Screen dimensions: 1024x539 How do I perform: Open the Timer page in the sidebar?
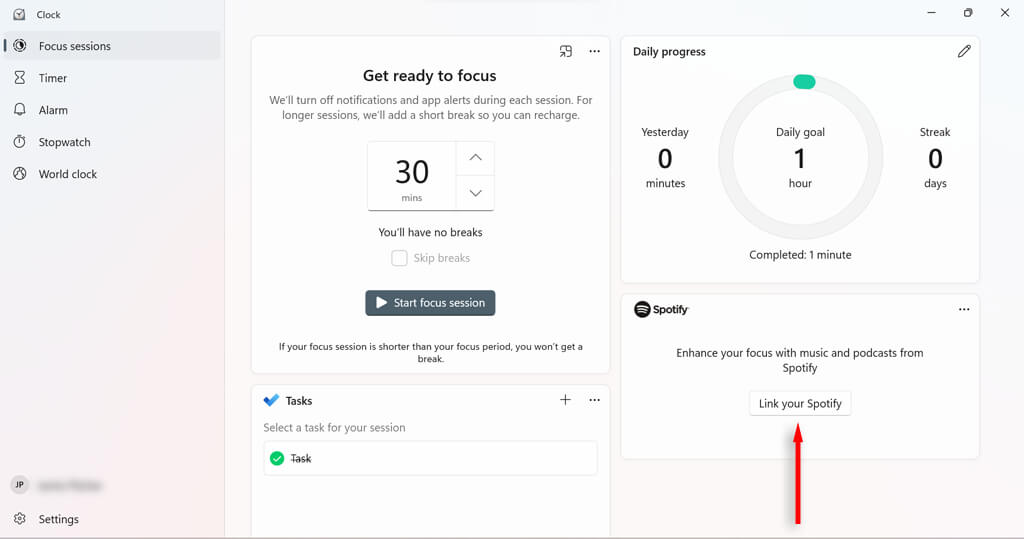coord(53,78)
